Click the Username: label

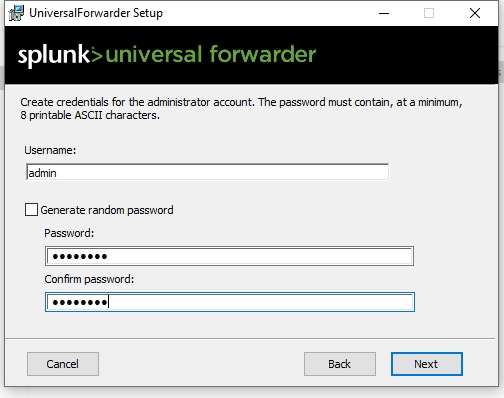50,150
